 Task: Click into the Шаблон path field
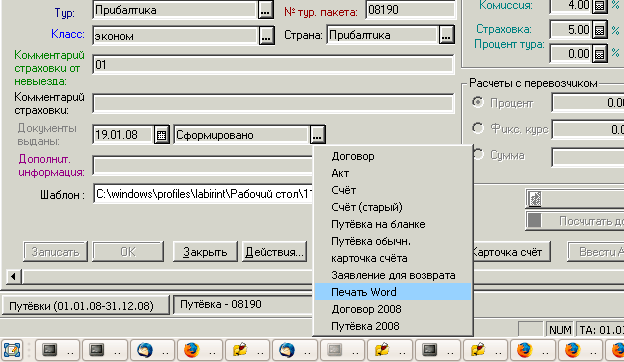(204, 194)
